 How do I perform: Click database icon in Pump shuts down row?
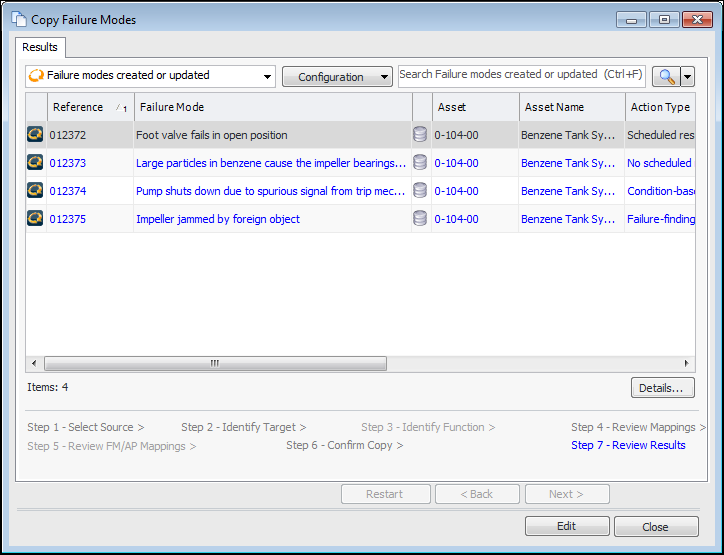point(420,191)
